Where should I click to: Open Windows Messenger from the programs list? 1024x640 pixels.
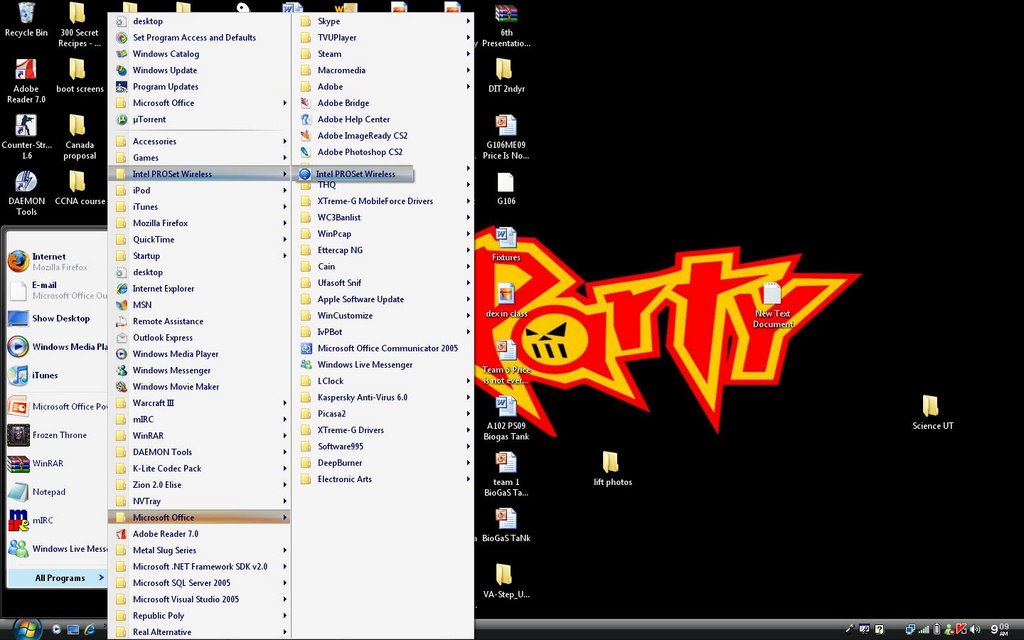(199, 370)
